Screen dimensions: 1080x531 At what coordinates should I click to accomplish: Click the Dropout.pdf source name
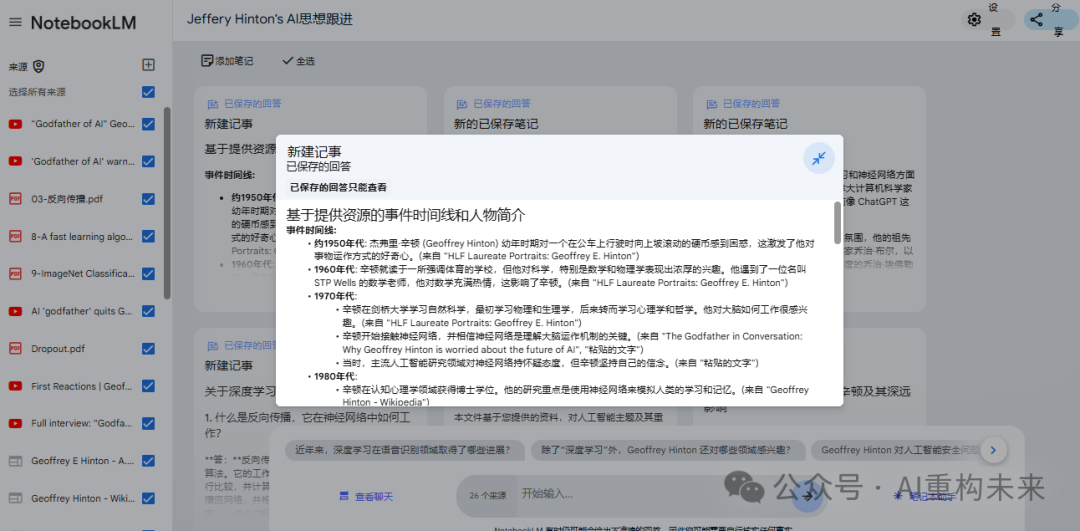point(58,348)
